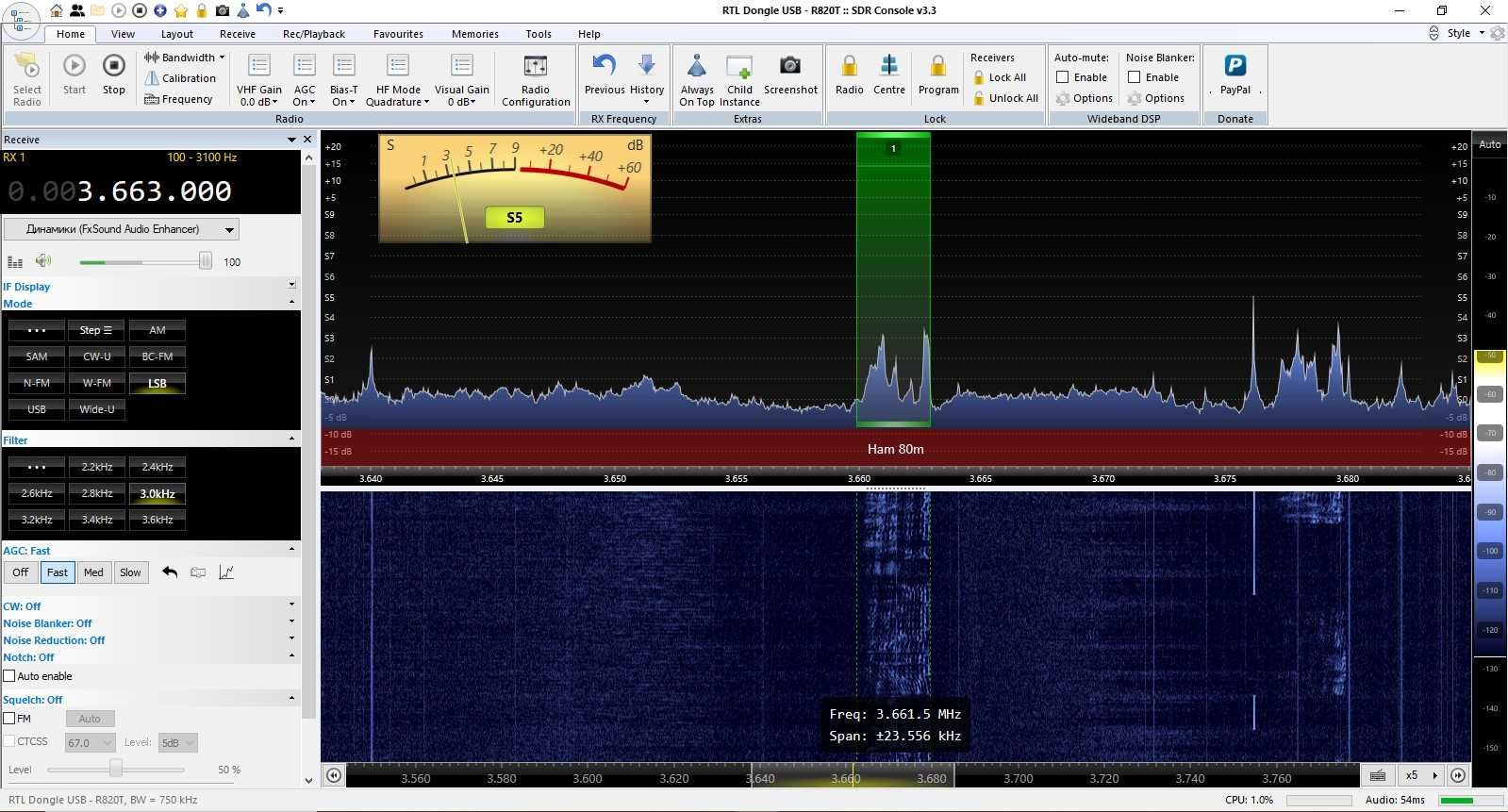This screenshot has height=812, width=1508.
Task: Click the speaker mute icon
Action: coord(43,261)
